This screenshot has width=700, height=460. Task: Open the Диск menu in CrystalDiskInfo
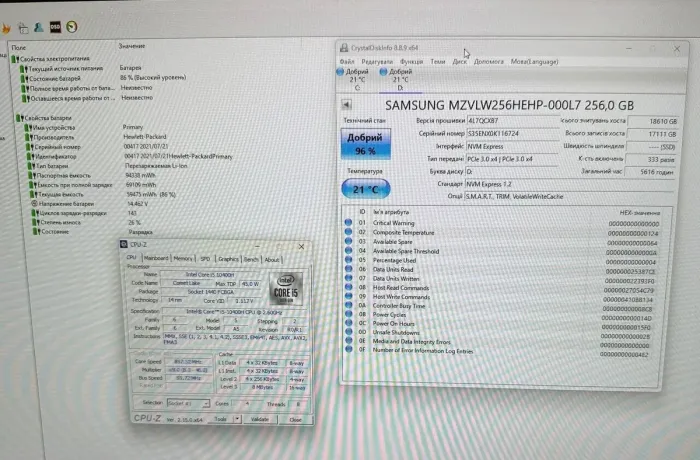pyautogui.click(x=459, y=61)
